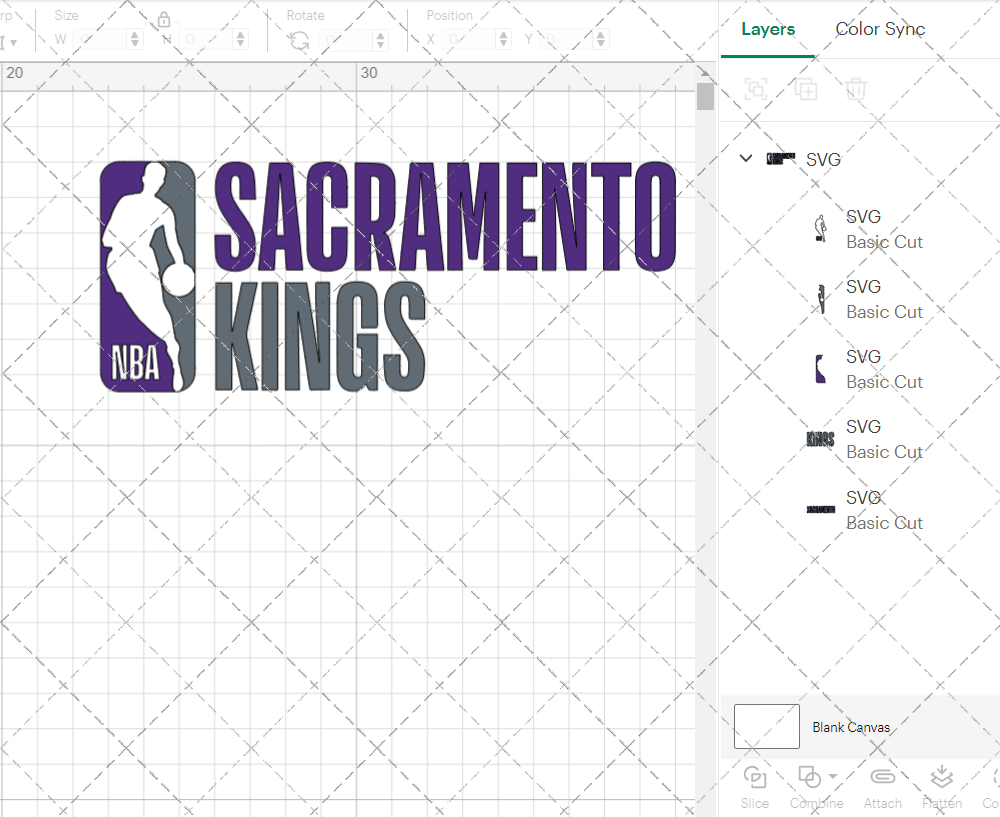This screenshot has height=817, width=1000.
Task: Click the Height stepper arrows
Action: pyautogui.click(x=240, y=40)
